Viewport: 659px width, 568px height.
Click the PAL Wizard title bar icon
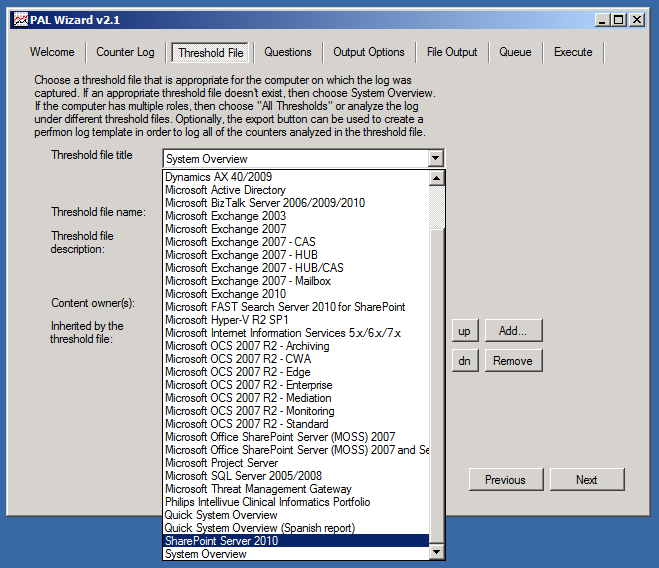(x=20, y=20)
